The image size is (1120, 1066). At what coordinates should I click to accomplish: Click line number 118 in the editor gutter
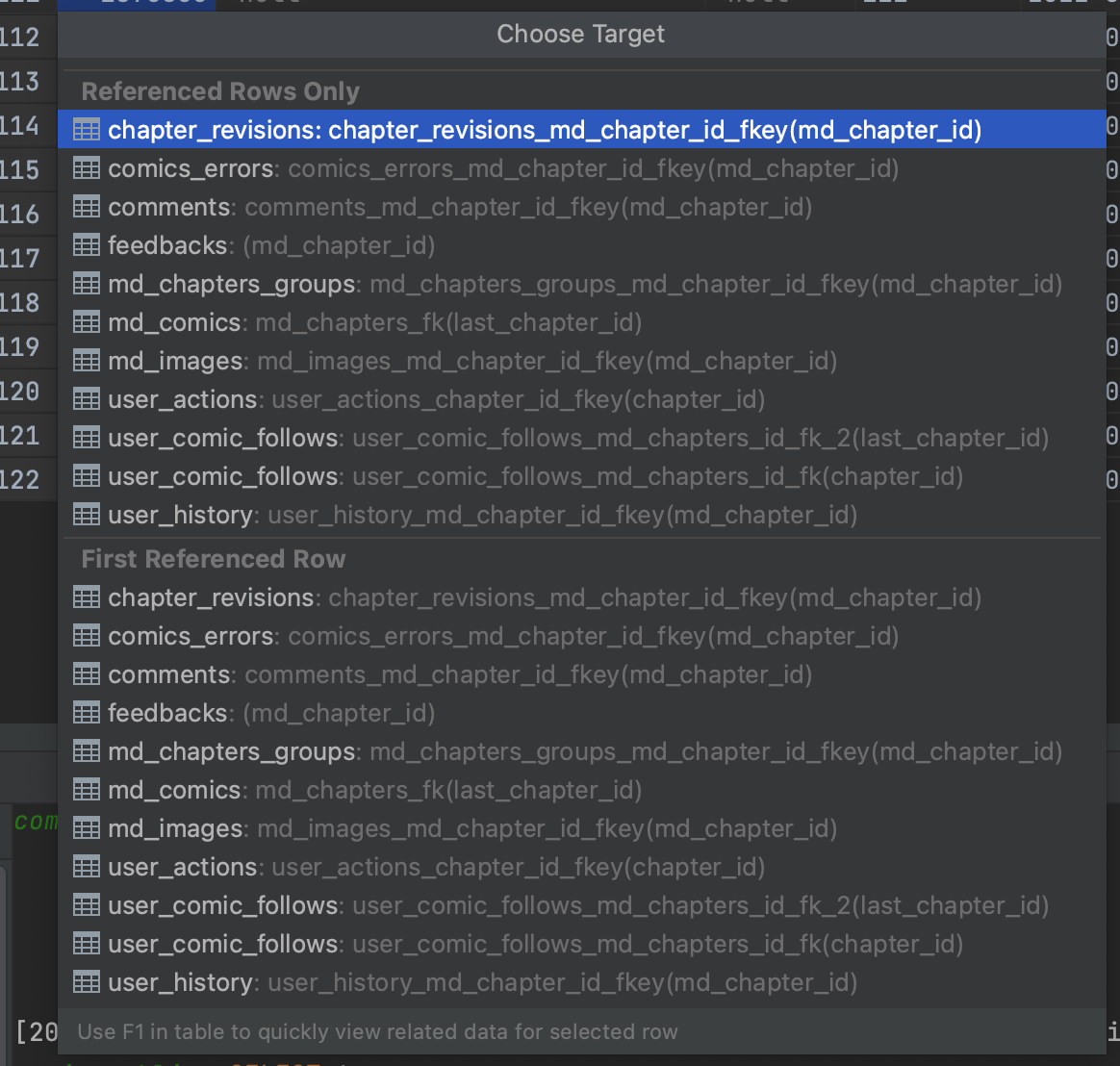(29, 302)
